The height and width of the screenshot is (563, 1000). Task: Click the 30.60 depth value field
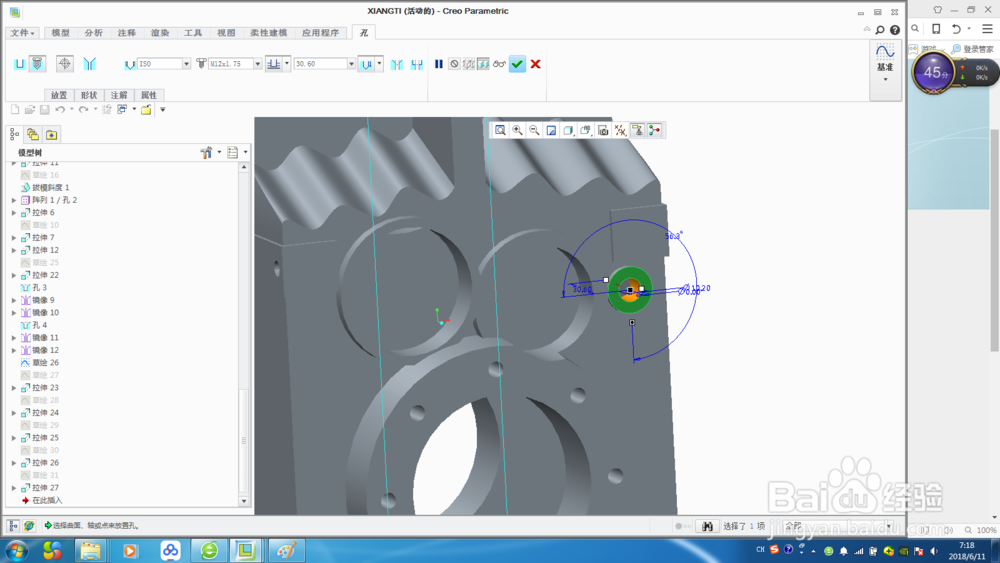pos(320,64)
